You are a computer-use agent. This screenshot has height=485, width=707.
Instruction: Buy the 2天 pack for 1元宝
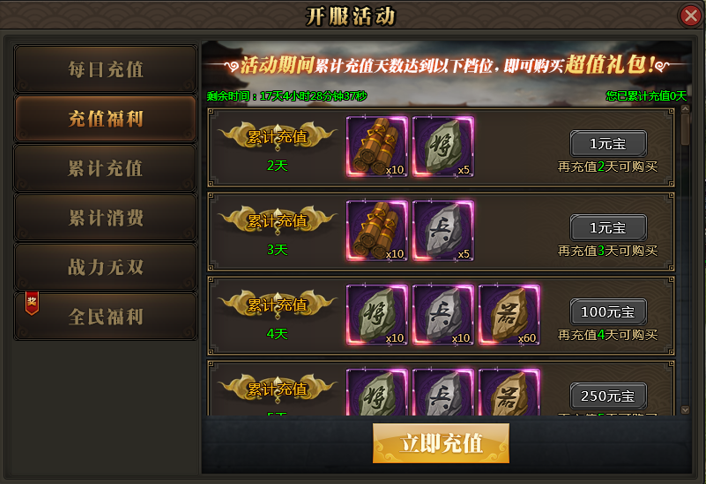click(x=608, y=143)
